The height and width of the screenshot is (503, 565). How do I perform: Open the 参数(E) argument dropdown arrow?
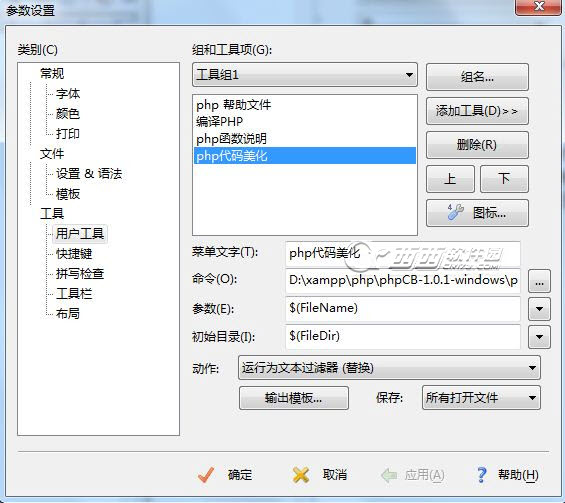tap(539, 309)
